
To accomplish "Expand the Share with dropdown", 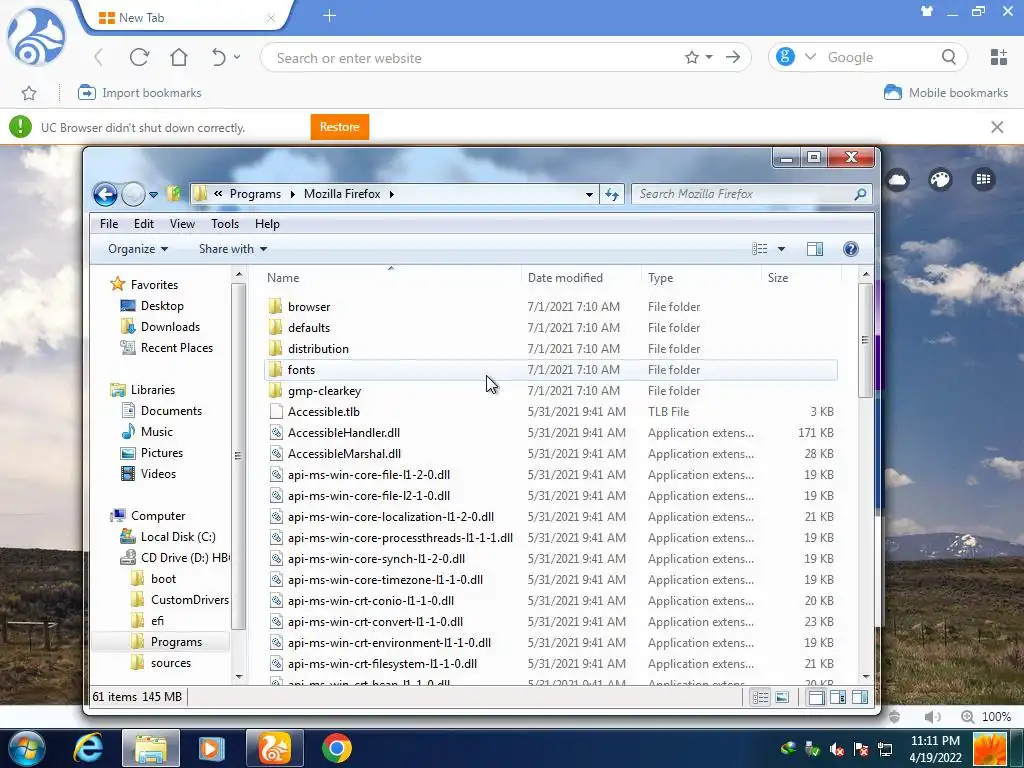I will [x=233, y=249].
